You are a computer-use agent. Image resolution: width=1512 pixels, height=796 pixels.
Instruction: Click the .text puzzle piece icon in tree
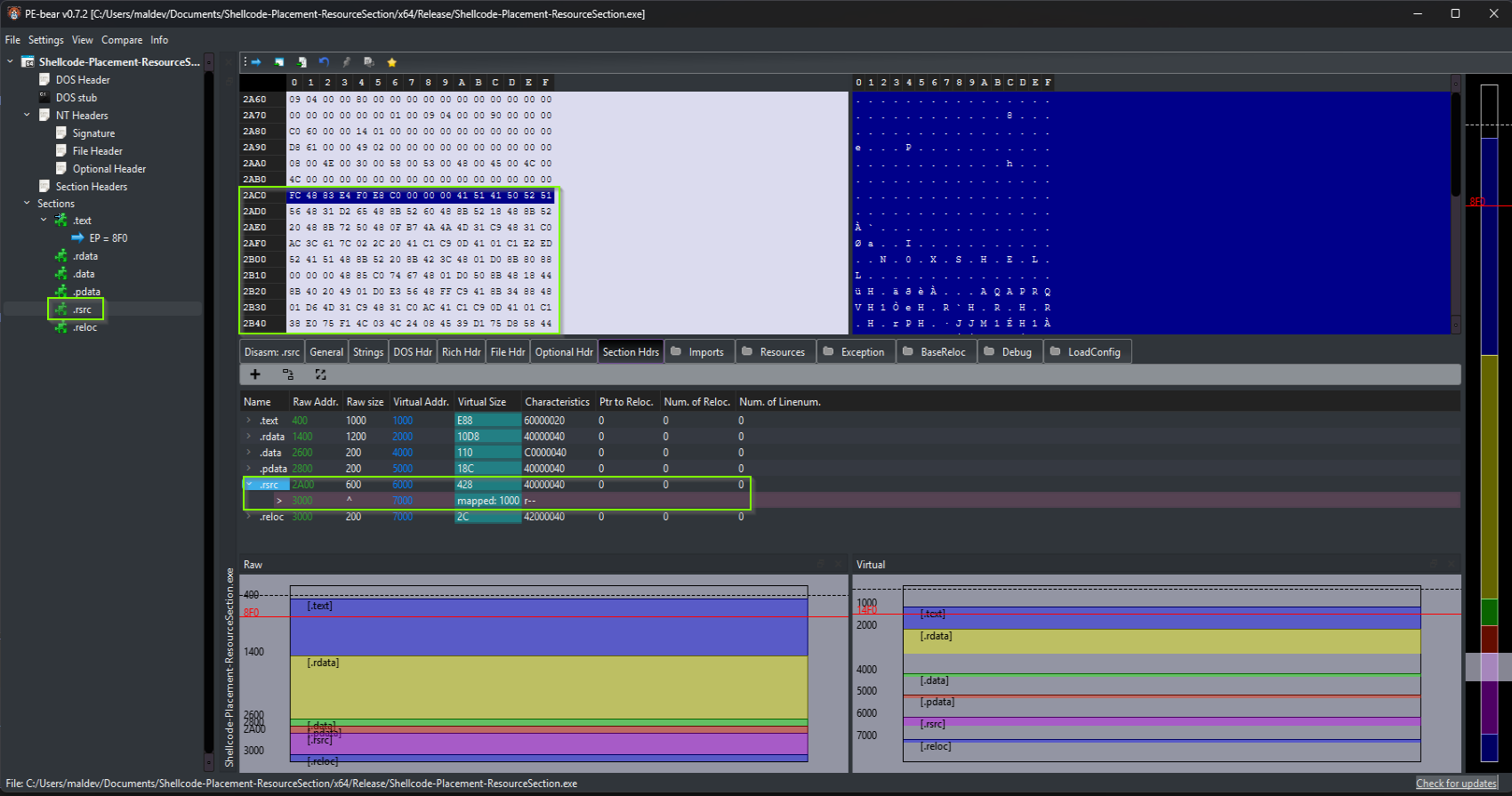point(61,220)
